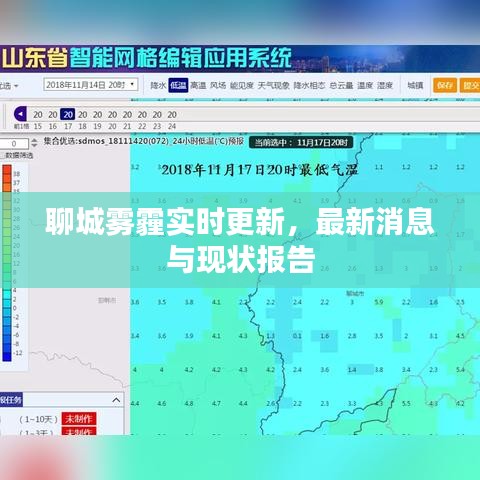Viewport: 480px width, 480px height.
Task: Click the red swatch on temperature legend
Action: tap(7, 169)
